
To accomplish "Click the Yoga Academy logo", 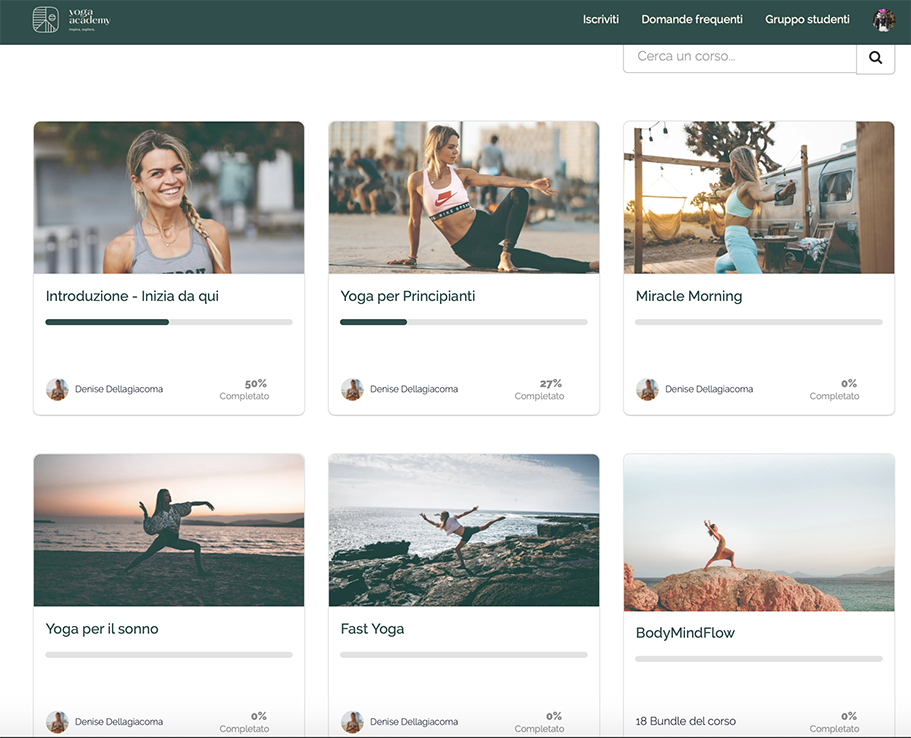I will click(x=71, y=20).
